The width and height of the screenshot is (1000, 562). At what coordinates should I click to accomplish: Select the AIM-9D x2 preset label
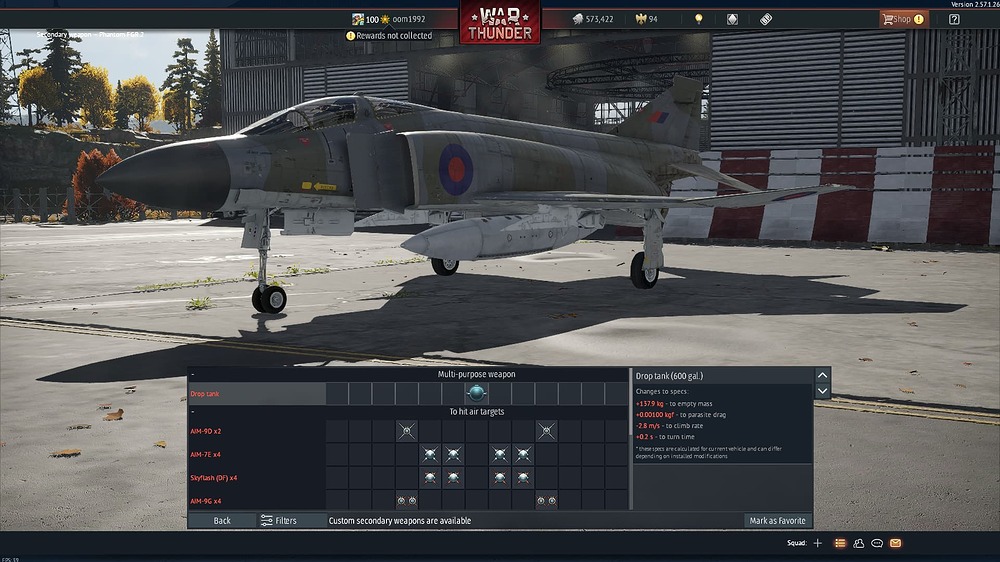tap(205, 431)
